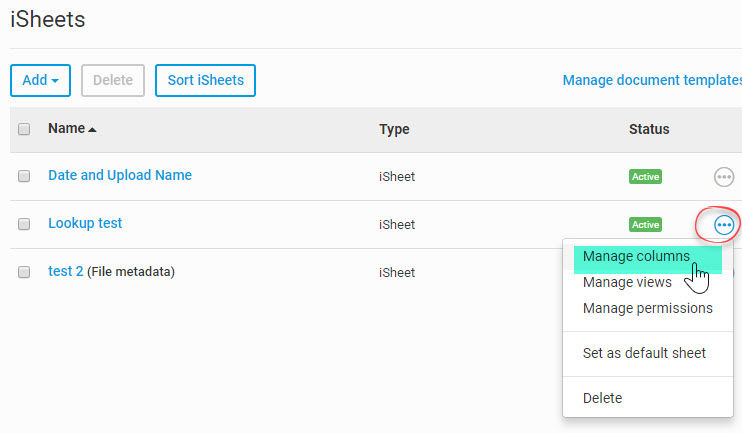Open the Lookup test iSheet link
742x433 pixels.
85,223
